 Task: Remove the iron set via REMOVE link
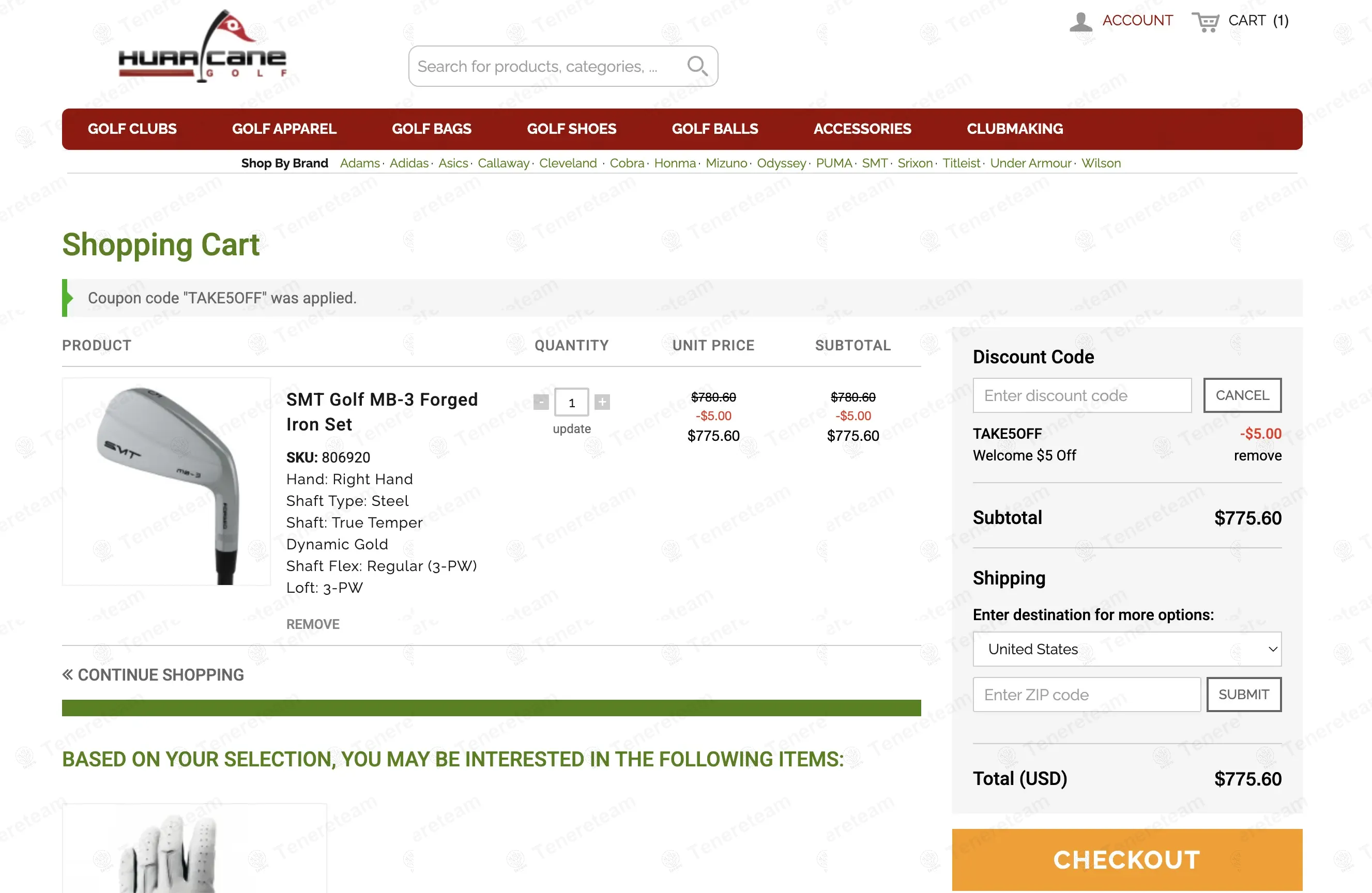click(313, 624)
